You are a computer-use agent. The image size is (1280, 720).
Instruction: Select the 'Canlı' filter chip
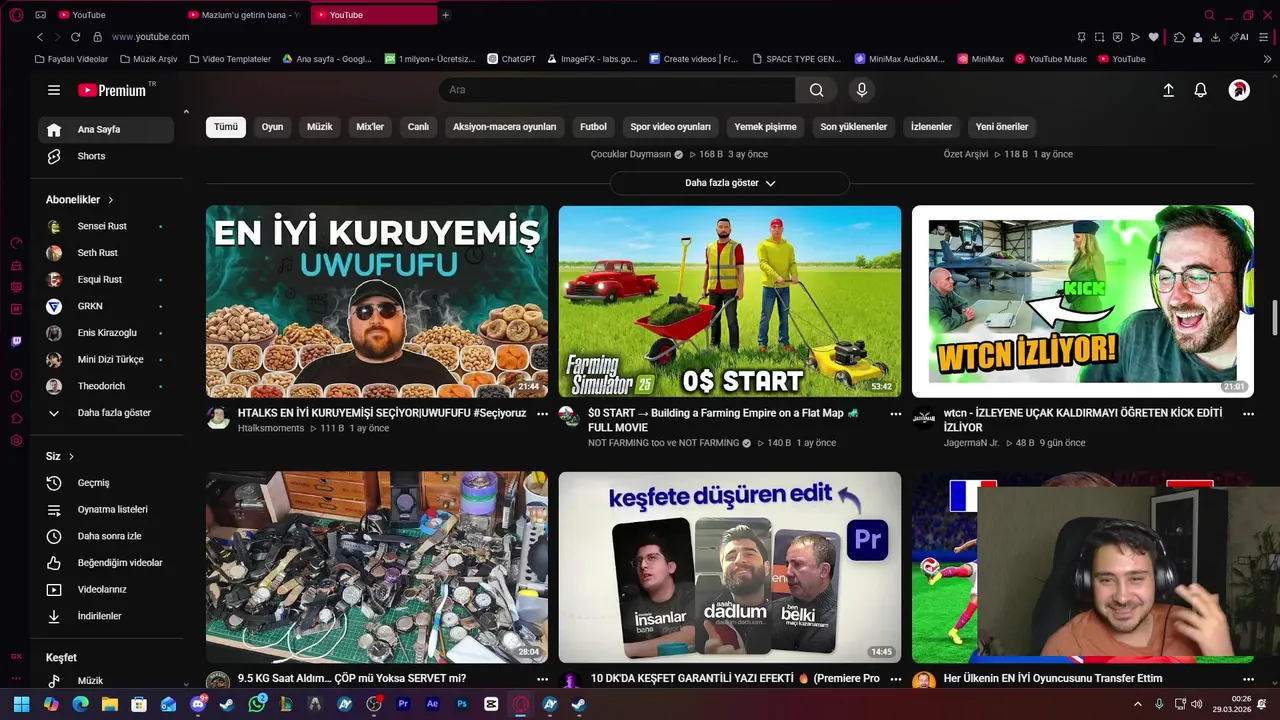[418, 127]
